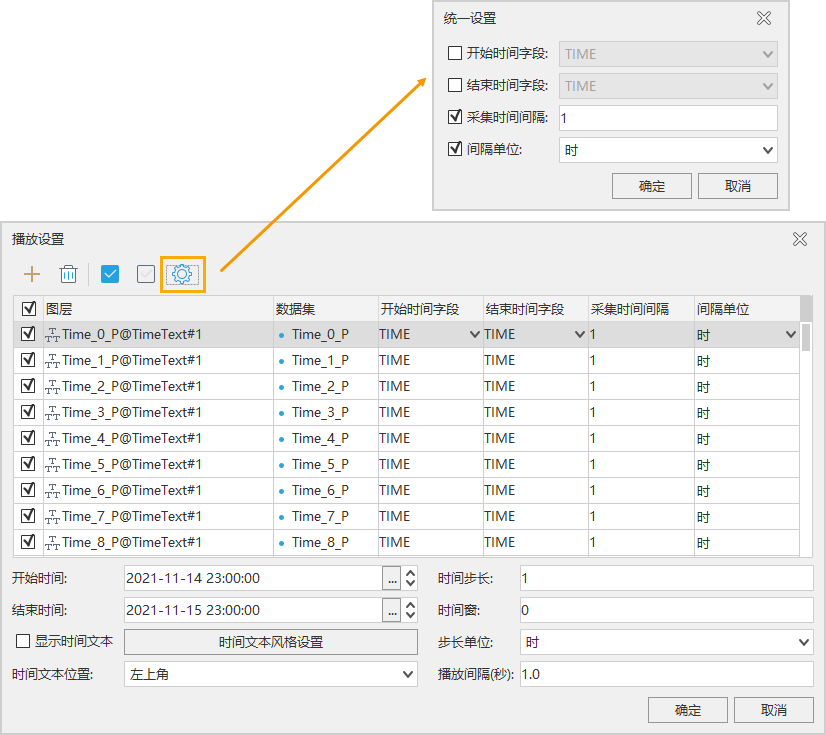Click the delete trash can icon
The image size is (826, 735).
pos(68,274)
